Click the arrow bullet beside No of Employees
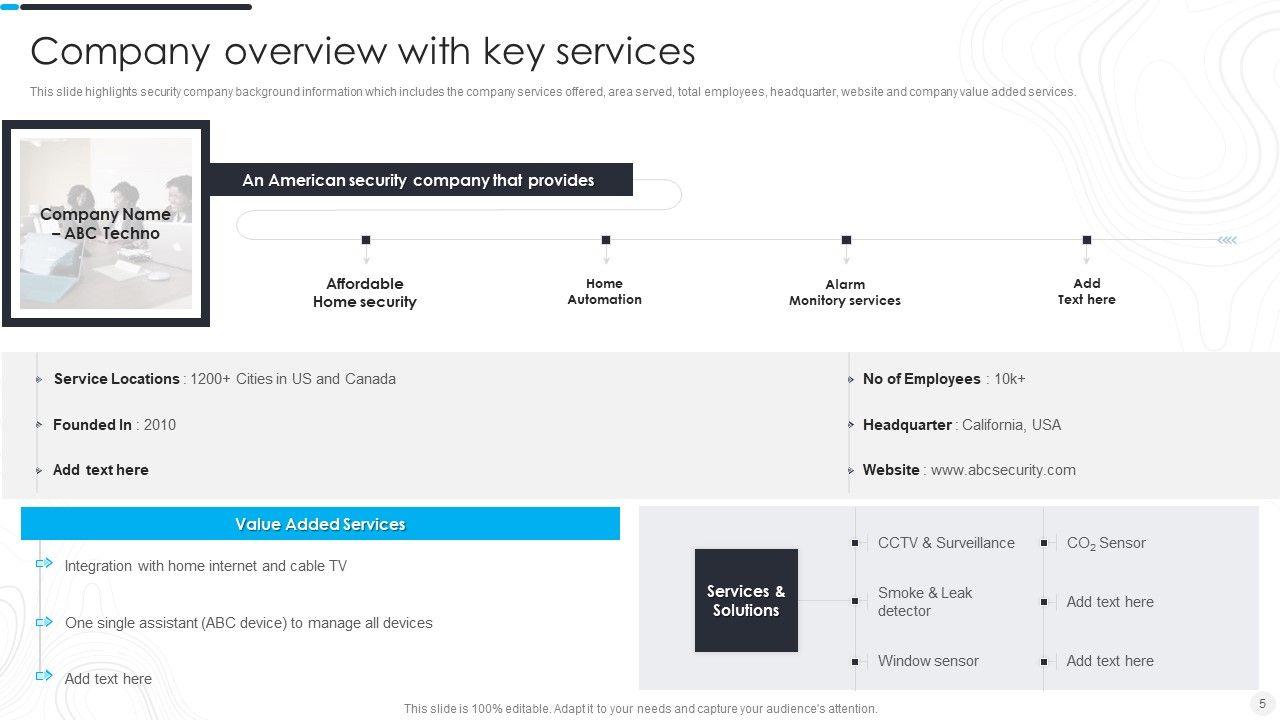 (x=851, y=380)
